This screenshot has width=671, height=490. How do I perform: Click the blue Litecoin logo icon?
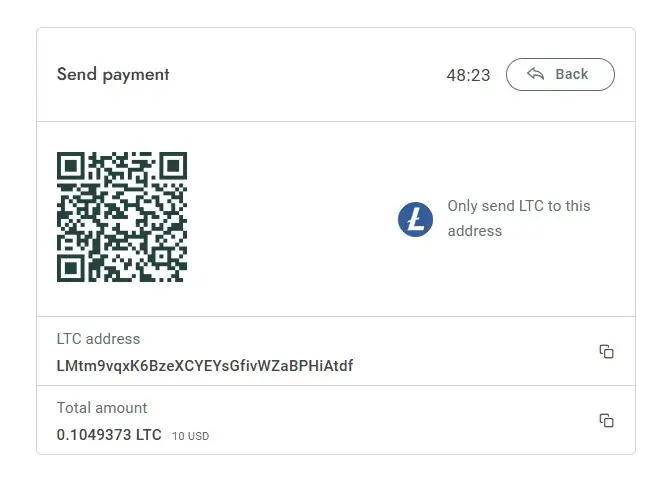(x=415, y=219)
